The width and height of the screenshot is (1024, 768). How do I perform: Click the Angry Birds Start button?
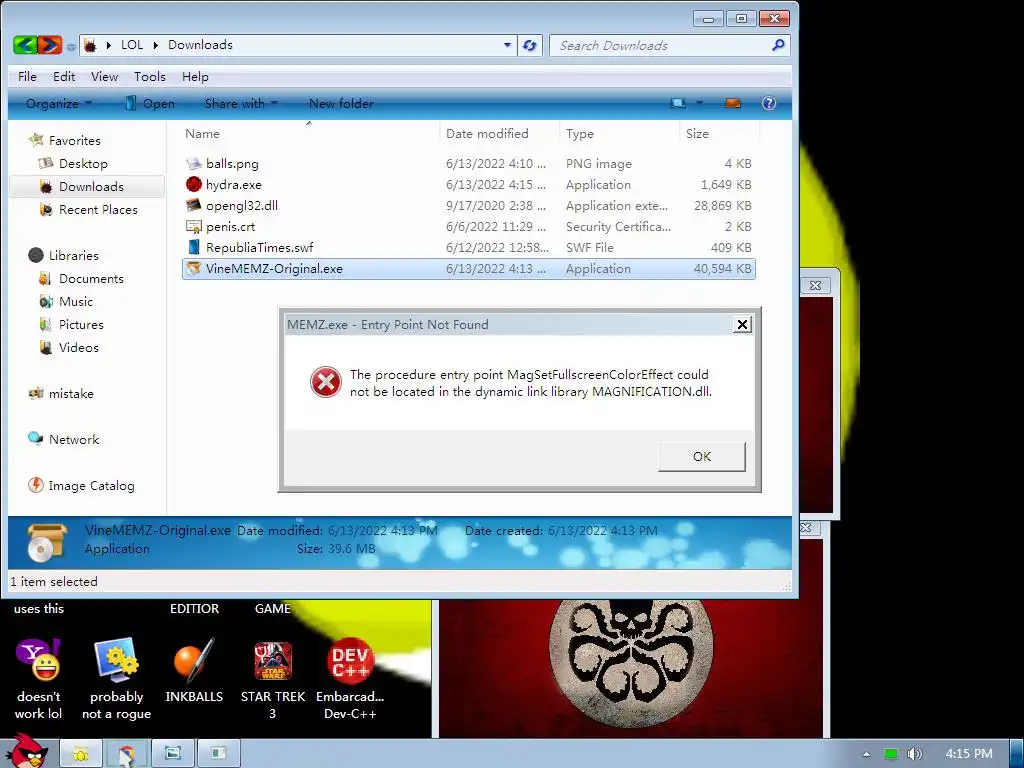27,752
